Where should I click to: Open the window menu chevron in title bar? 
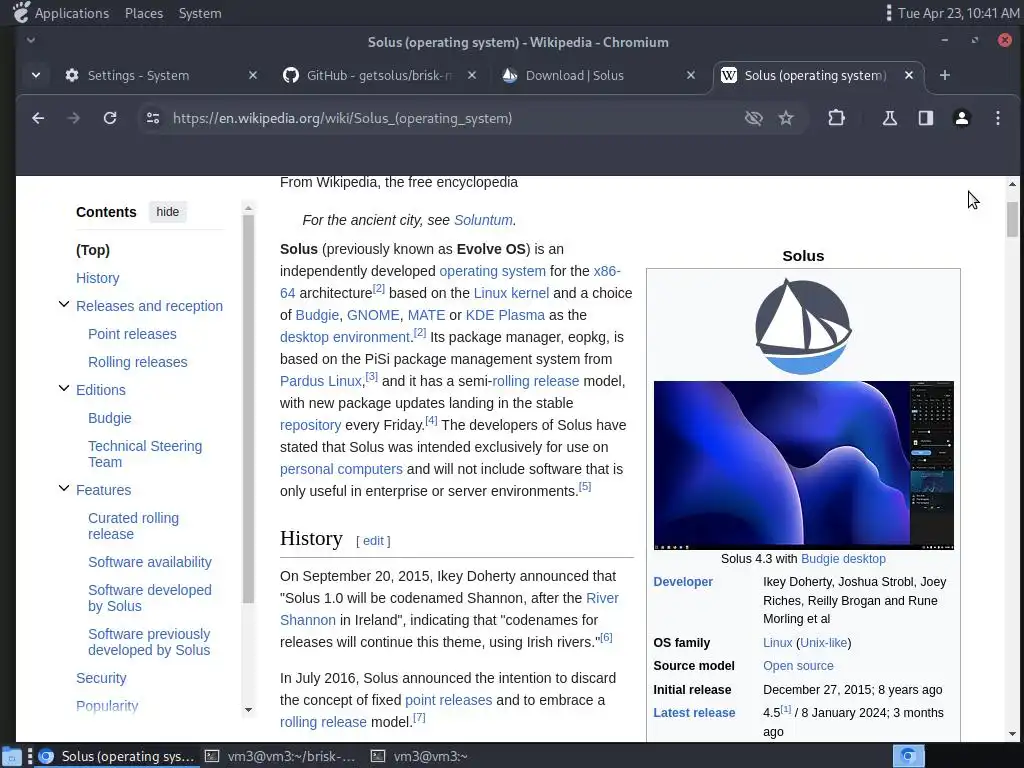(31, 40)
